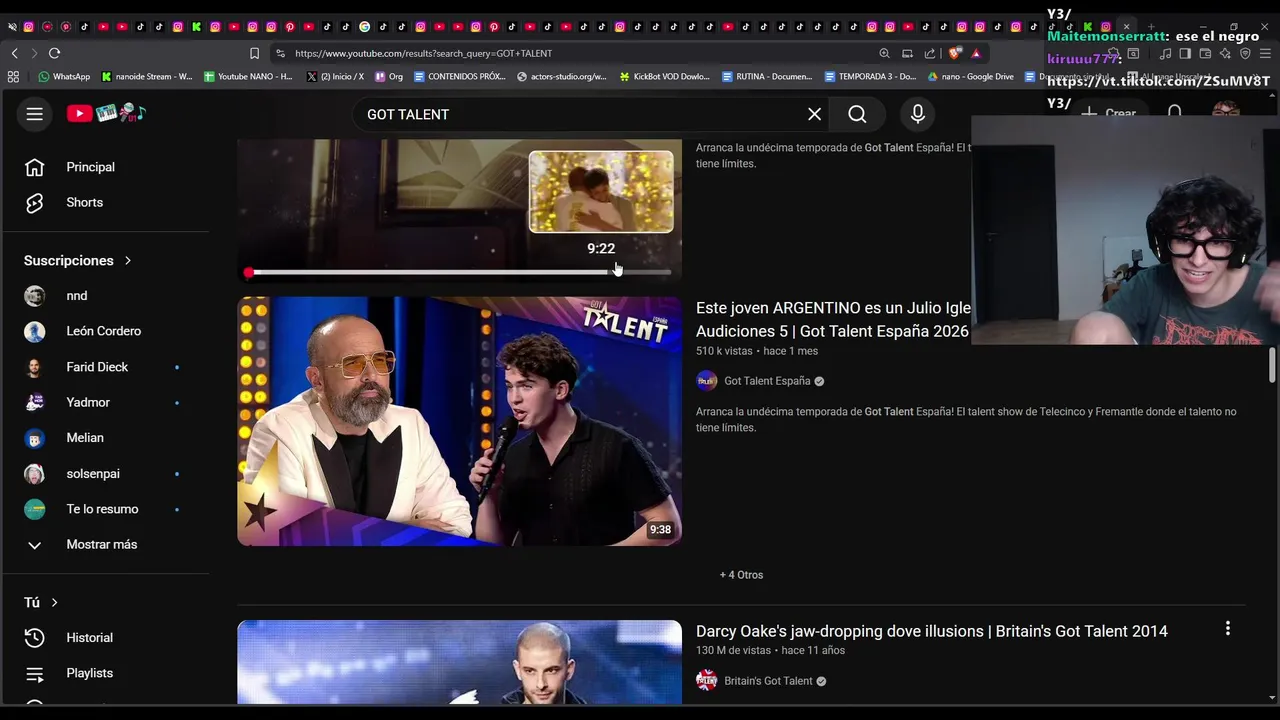Open the 9:22 preview frame thumbnail

point(601,192)
